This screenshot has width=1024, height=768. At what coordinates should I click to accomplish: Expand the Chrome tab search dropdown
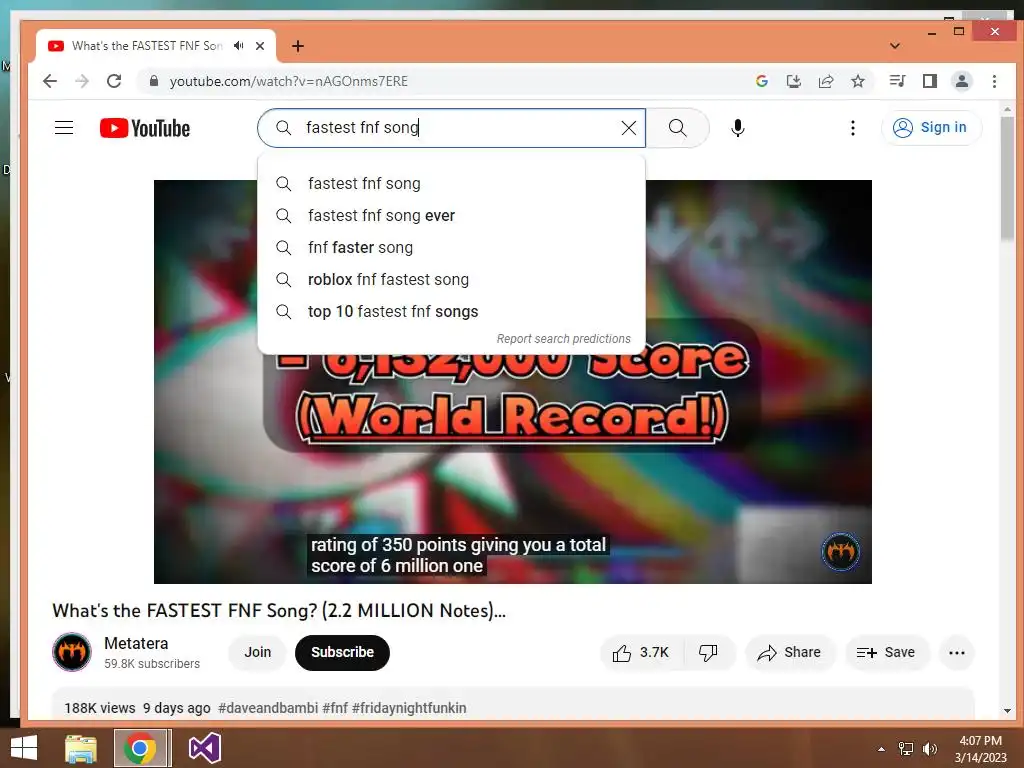click(895, 46)
